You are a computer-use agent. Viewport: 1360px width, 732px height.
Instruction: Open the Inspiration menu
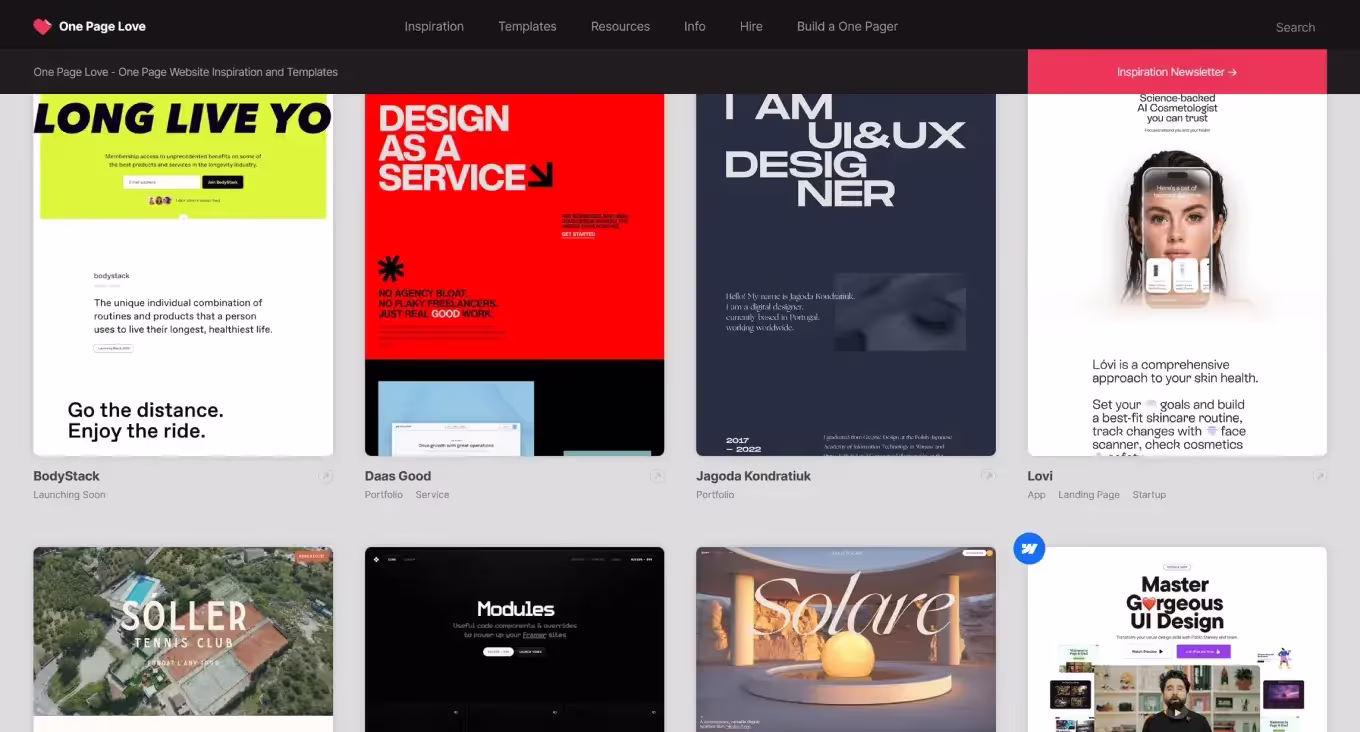pos(434,27)
